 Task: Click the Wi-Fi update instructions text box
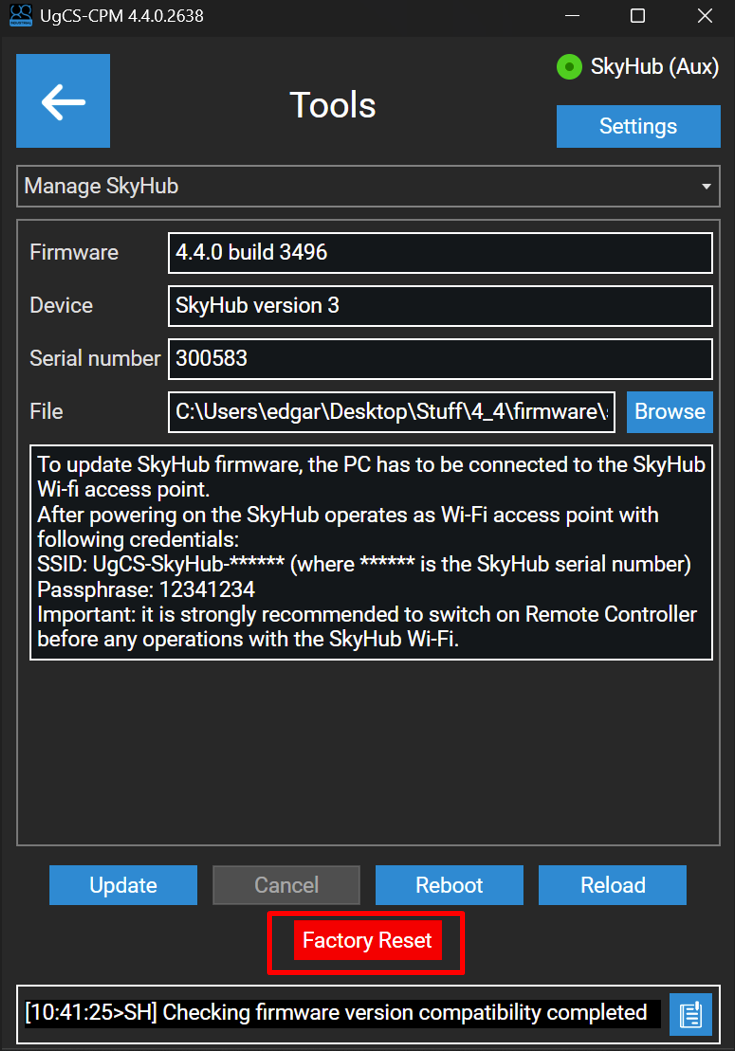pos(371,552)
